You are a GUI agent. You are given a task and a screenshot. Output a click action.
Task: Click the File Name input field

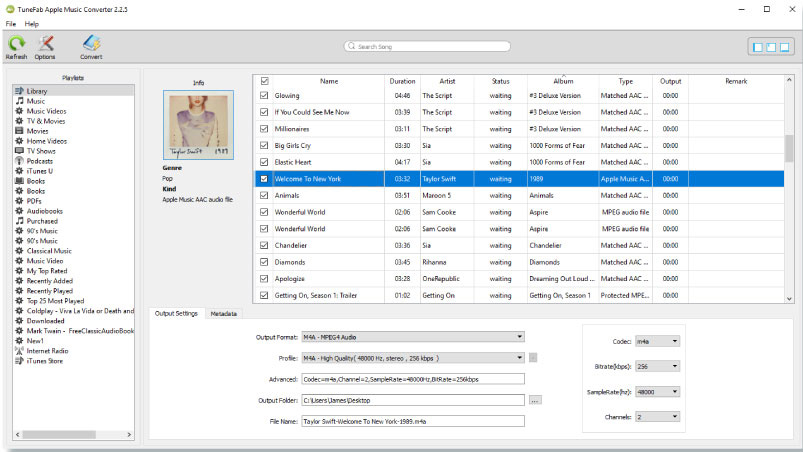coord(413,421)
